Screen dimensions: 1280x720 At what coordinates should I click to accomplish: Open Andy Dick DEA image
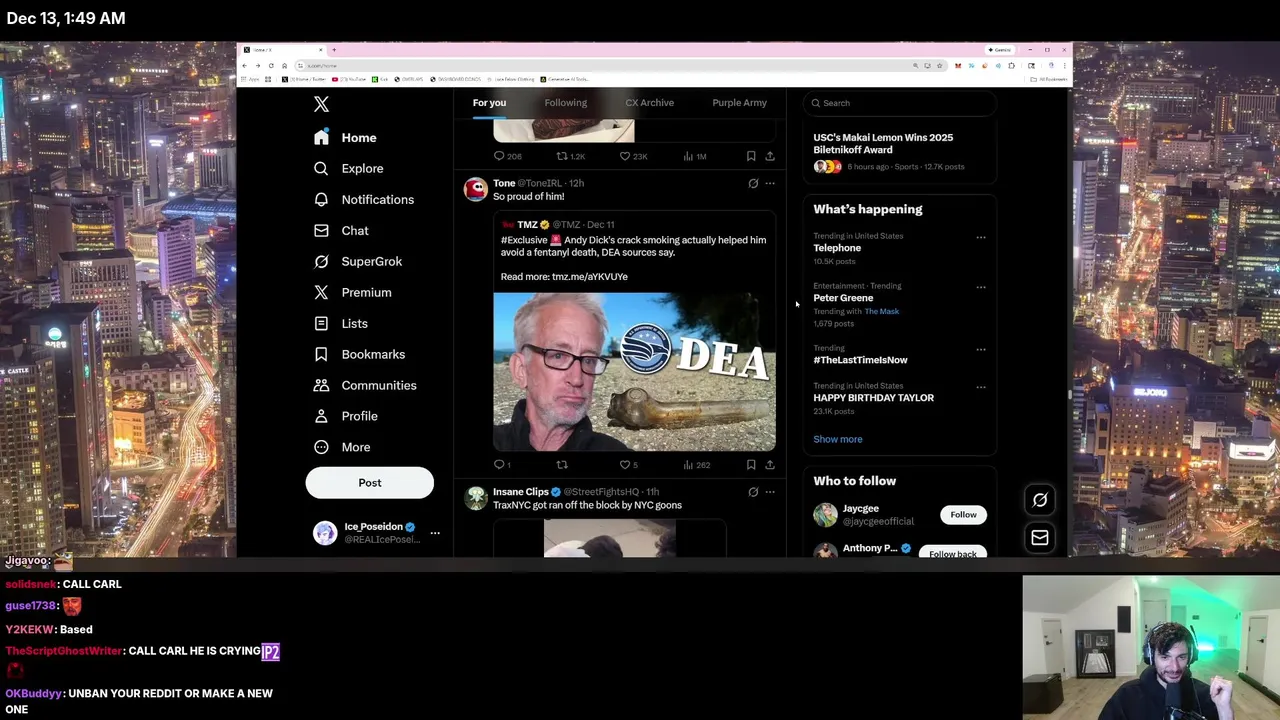(x=634, y=372)
